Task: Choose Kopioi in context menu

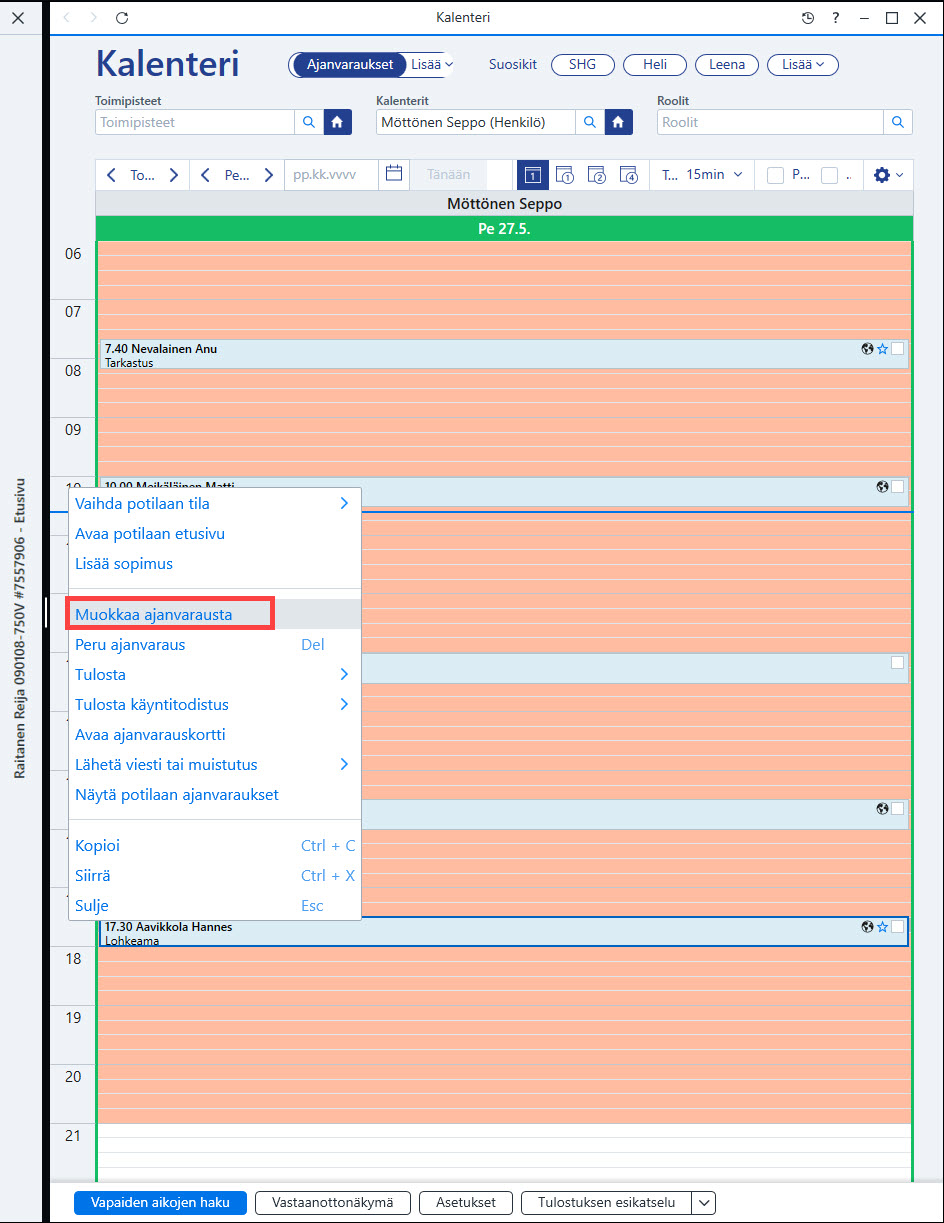Action: [214, 846]
